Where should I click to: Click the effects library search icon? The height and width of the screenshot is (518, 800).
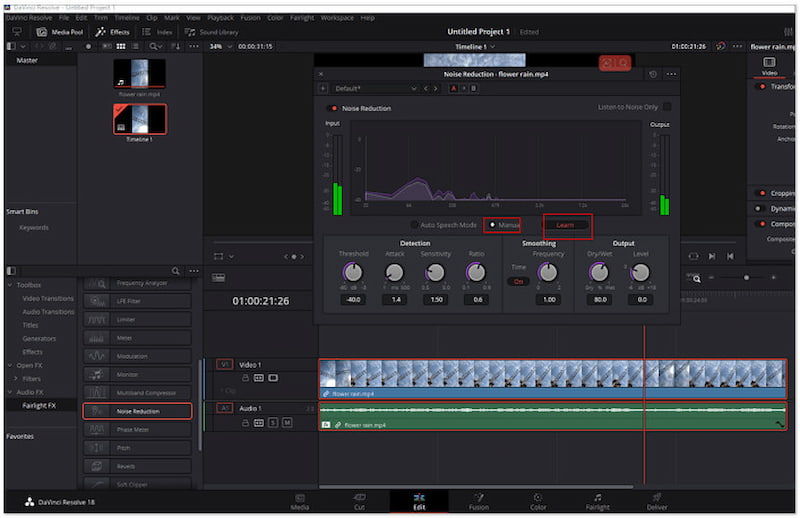click(176, 270)
